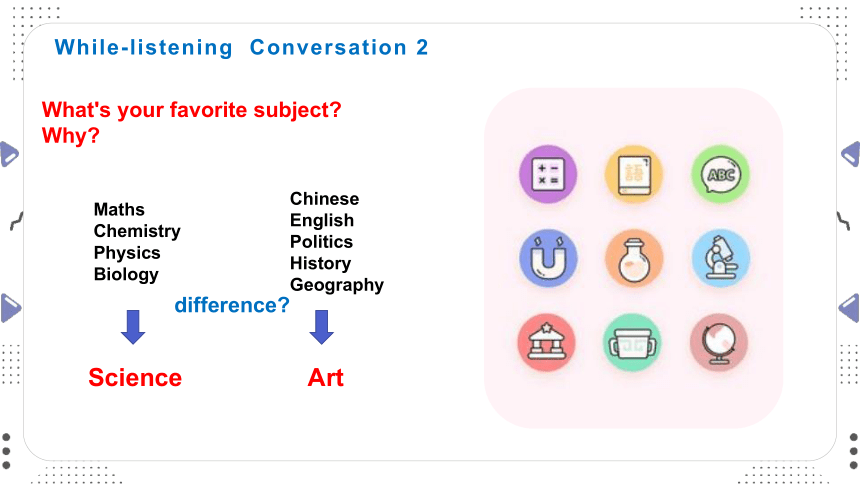Click the lower right purple triangle decoration

(849, 308)
